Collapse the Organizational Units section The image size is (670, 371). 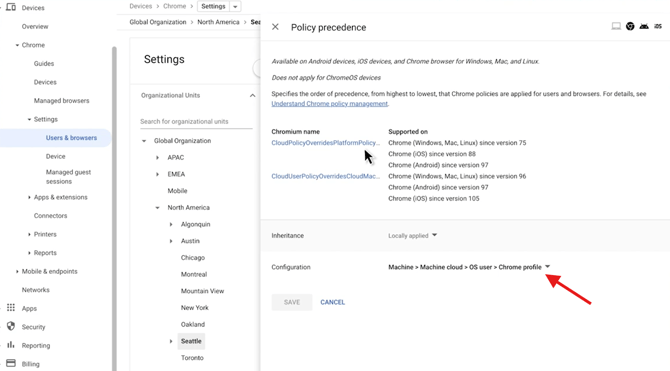click(253, 95)
